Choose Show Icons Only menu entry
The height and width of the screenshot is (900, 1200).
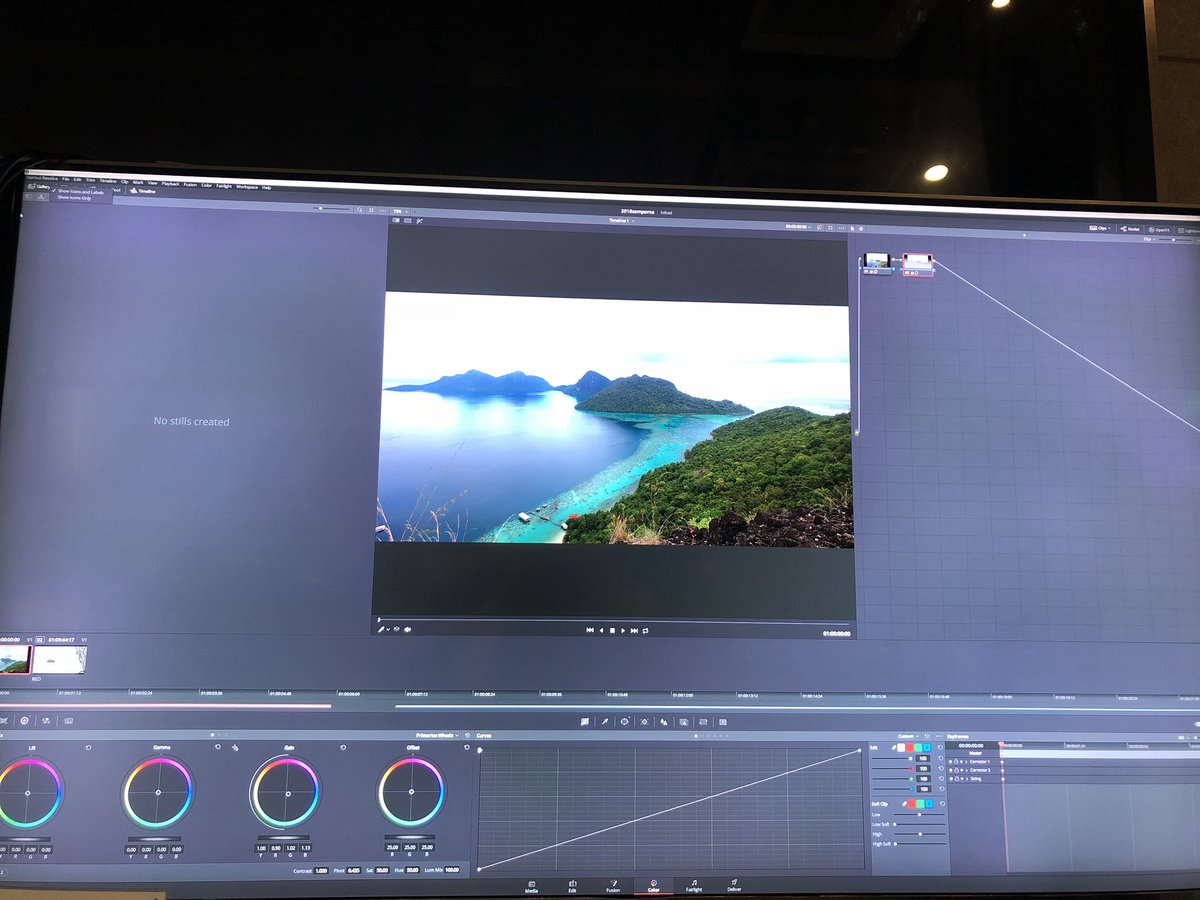74,198
